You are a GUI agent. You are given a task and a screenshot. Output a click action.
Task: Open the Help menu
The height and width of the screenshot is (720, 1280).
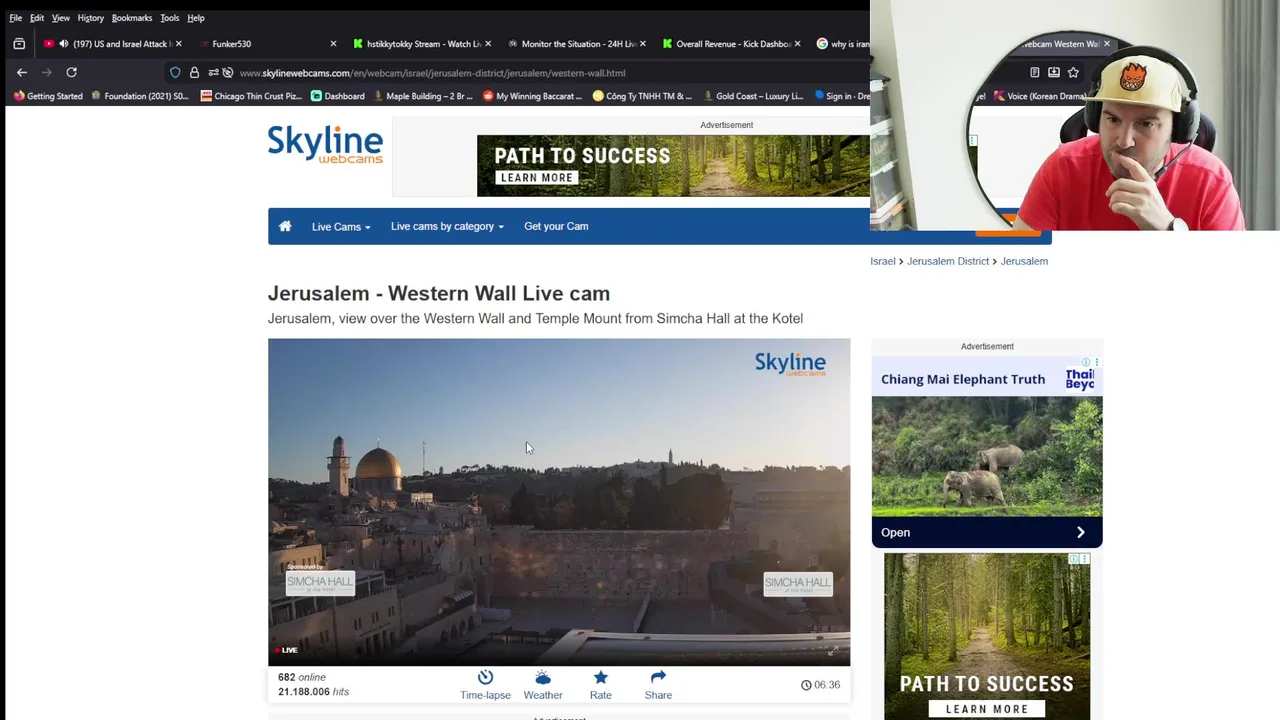pos(196,18)
